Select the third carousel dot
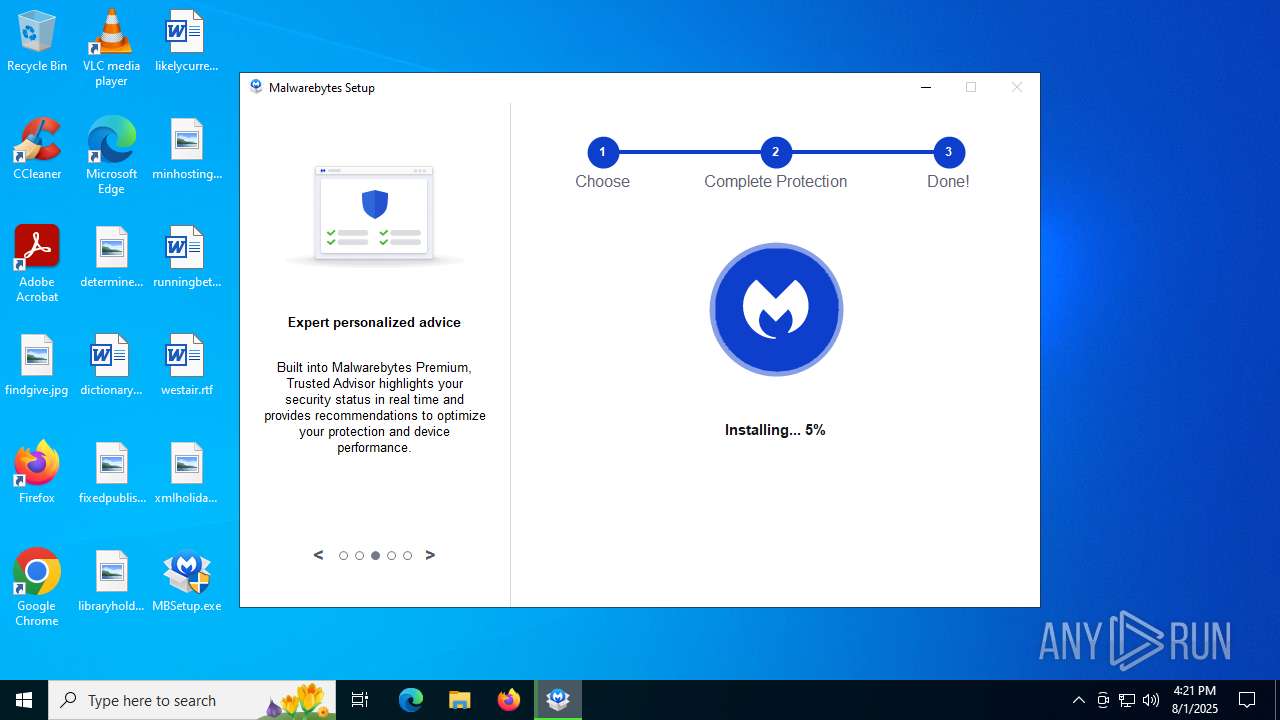1280x720 pixels. click(x=375, y=555)
